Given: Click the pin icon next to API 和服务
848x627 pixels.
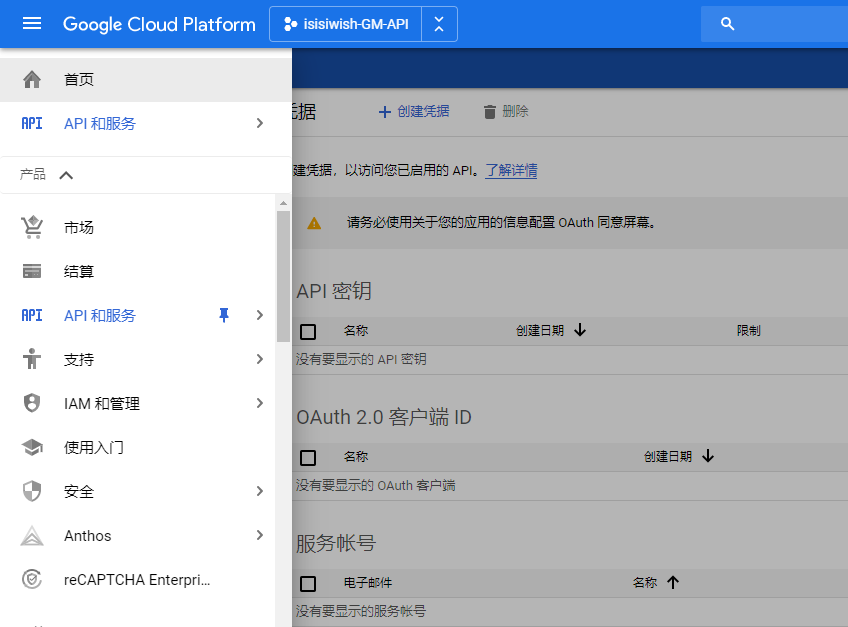Looking at the screenshot, I should coord(224,315).
